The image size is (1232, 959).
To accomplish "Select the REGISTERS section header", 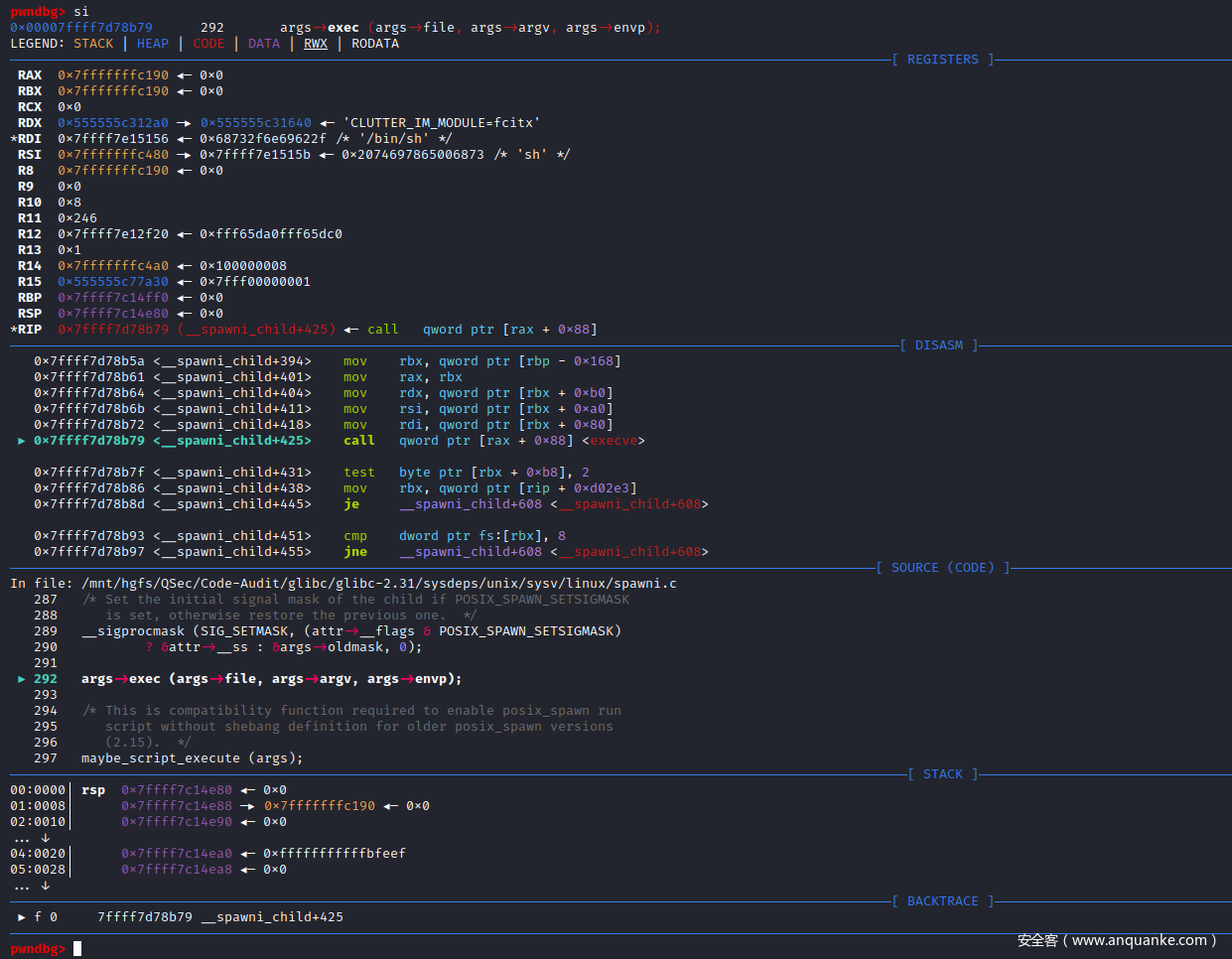I will pos(942,60).
